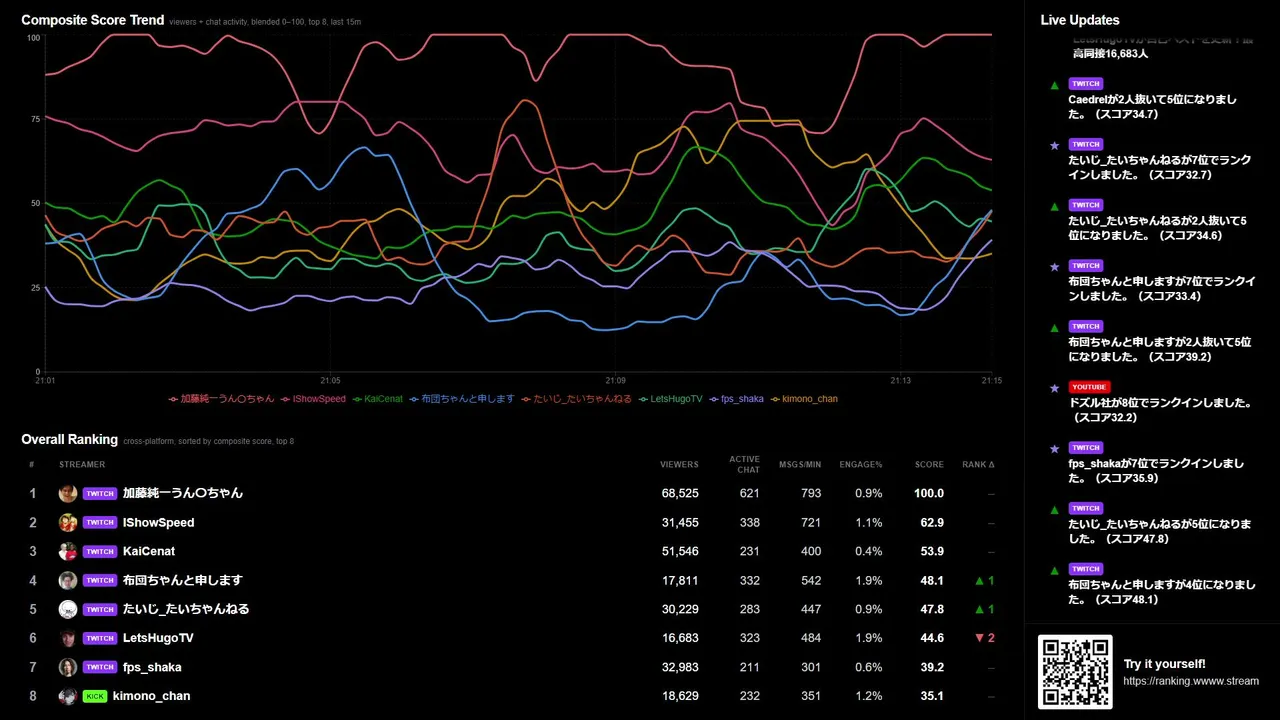Open IShowSpeed's name in the ranking table

(x=158, y=522)
